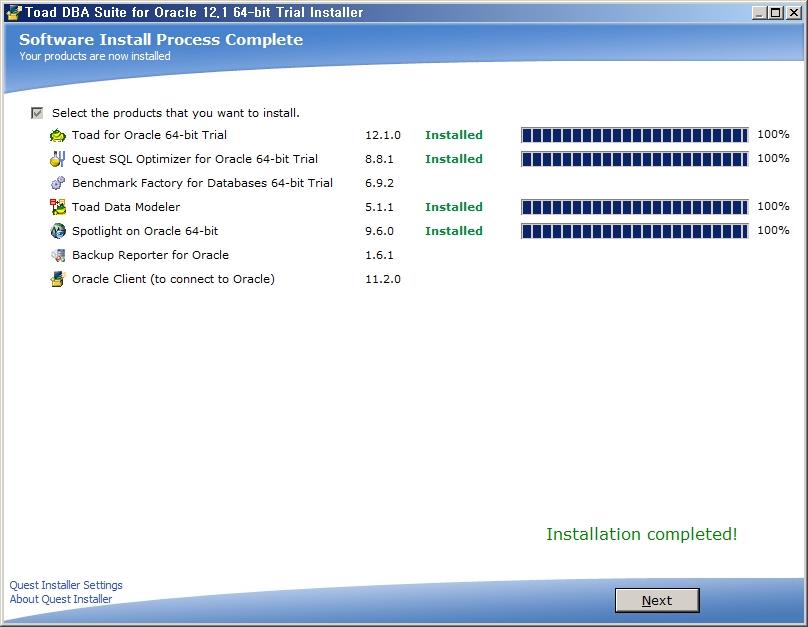
Task: Click the Toad Data Modeler icon
Action: click(x=58, y=207)
